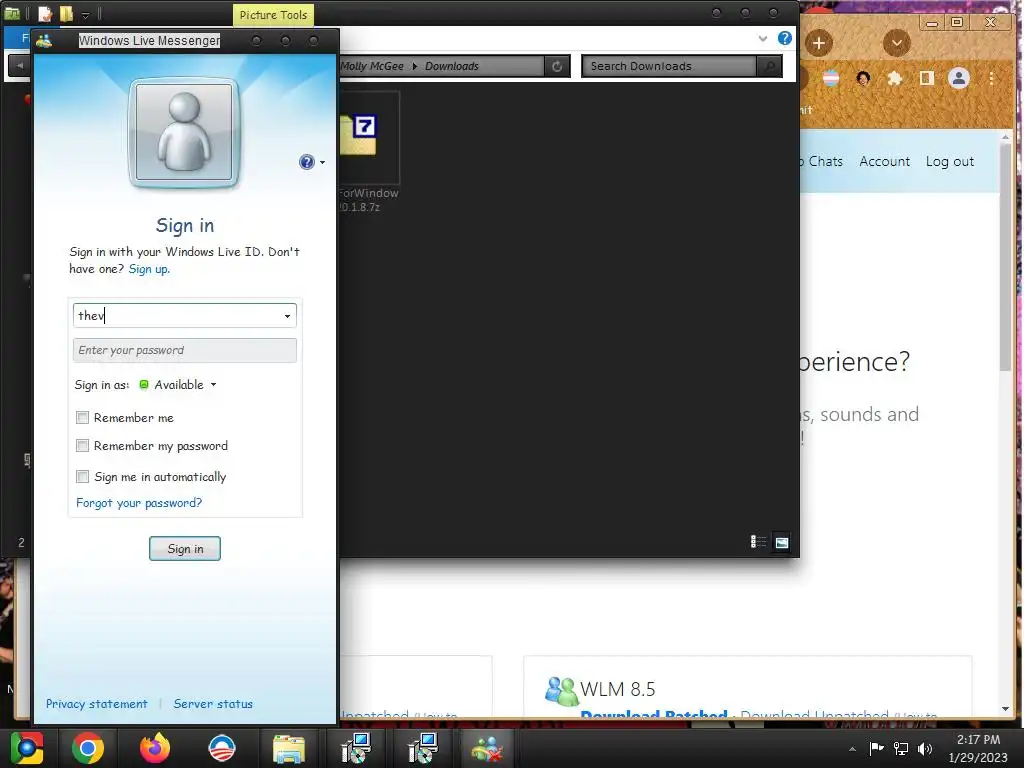
Task: Click the trans flag extension icon
Action: pyautogui.click(x=831, y=78)
